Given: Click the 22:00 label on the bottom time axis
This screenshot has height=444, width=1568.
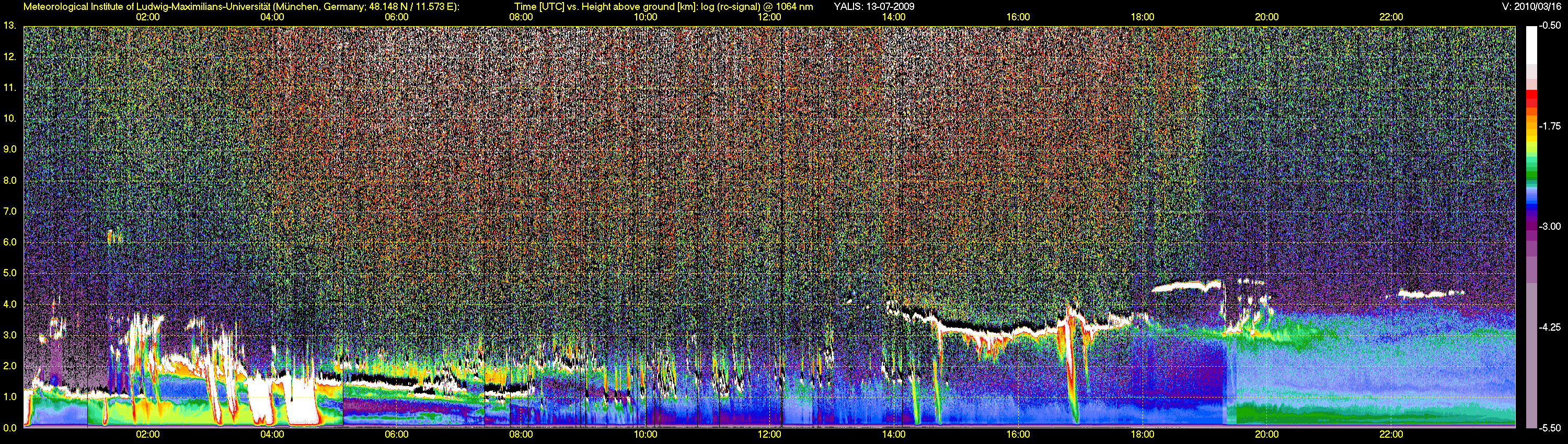Looking at the screenshot, I should [1391, 434].
